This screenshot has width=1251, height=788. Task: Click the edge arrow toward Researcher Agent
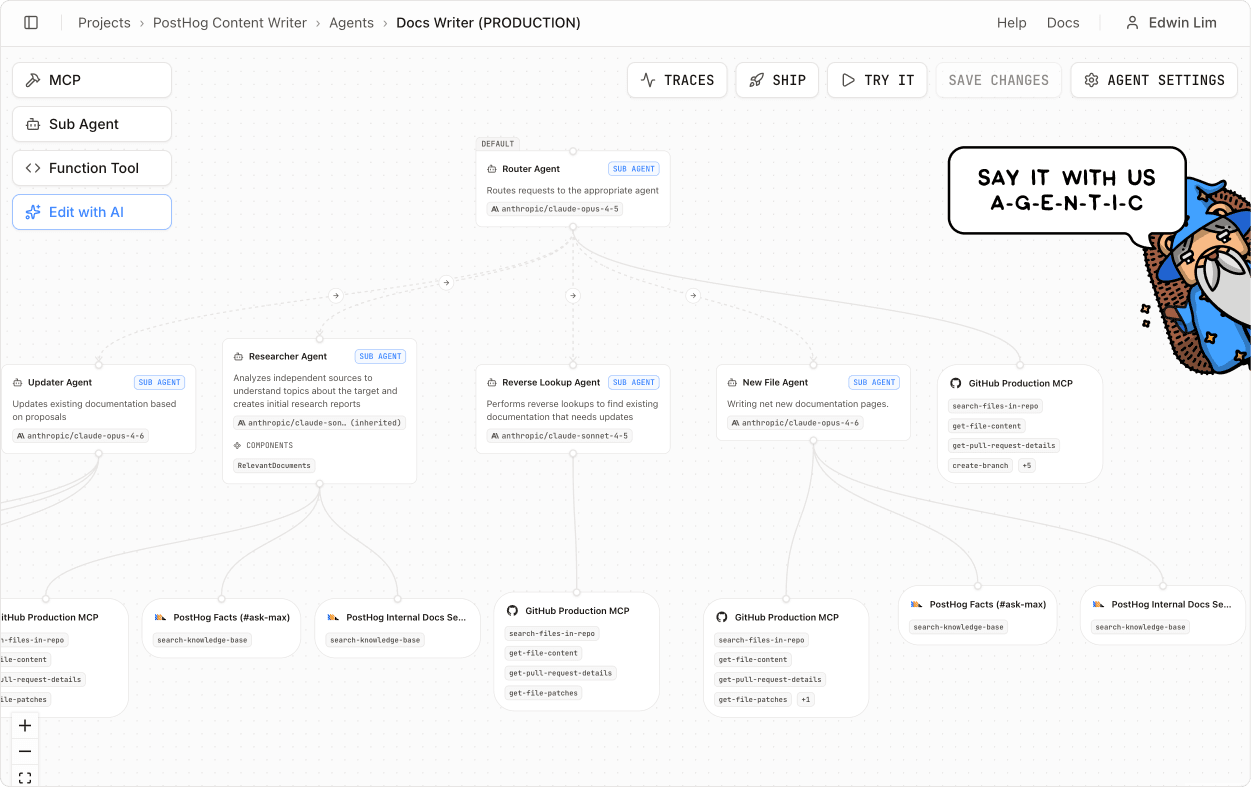coord(446,282)
